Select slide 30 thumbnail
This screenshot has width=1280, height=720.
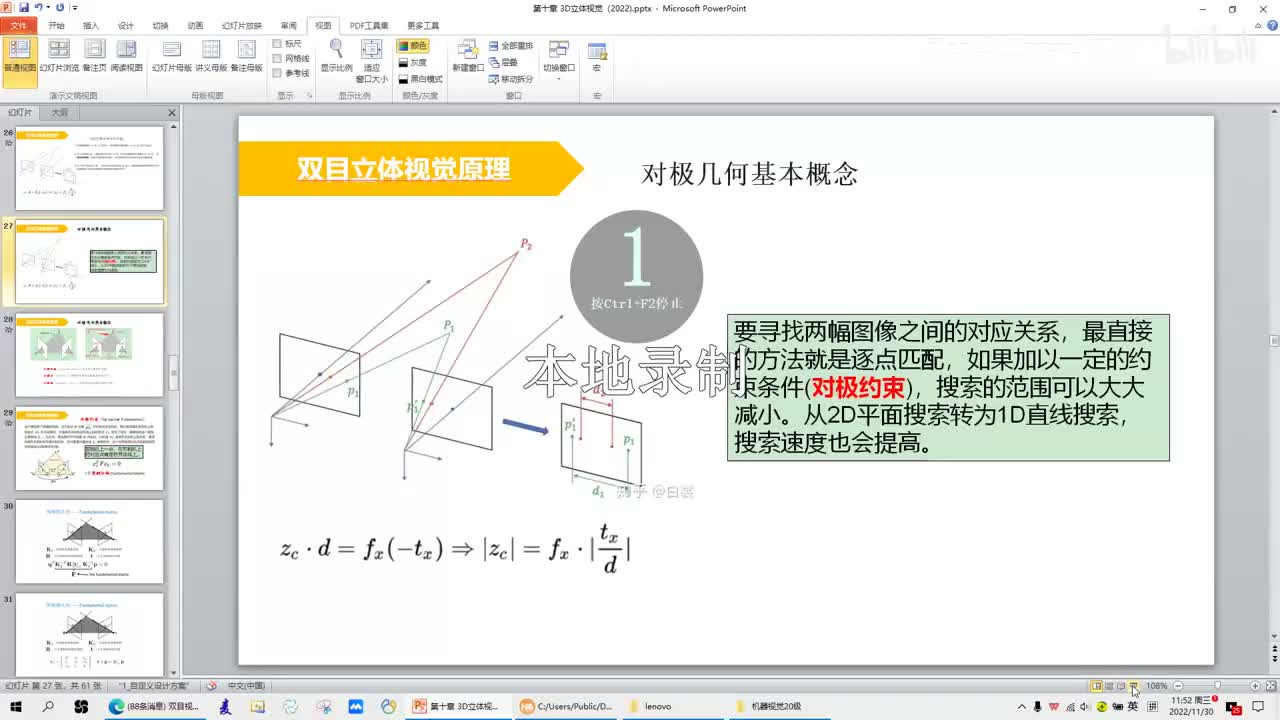tap(90, 541)
